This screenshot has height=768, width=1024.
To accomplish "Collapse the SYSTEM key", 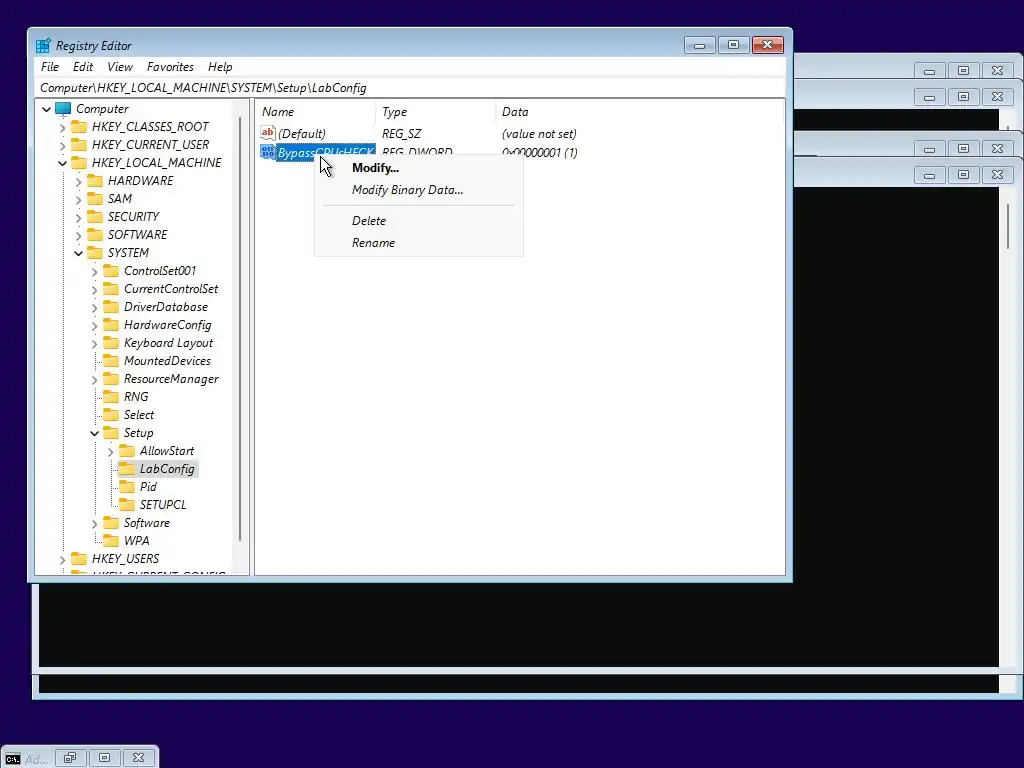I will click(x=78, y=253).
